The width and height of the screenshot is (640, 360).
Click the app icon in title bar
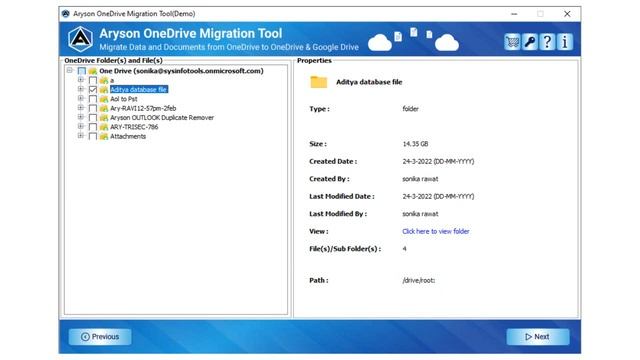(66, 14)
